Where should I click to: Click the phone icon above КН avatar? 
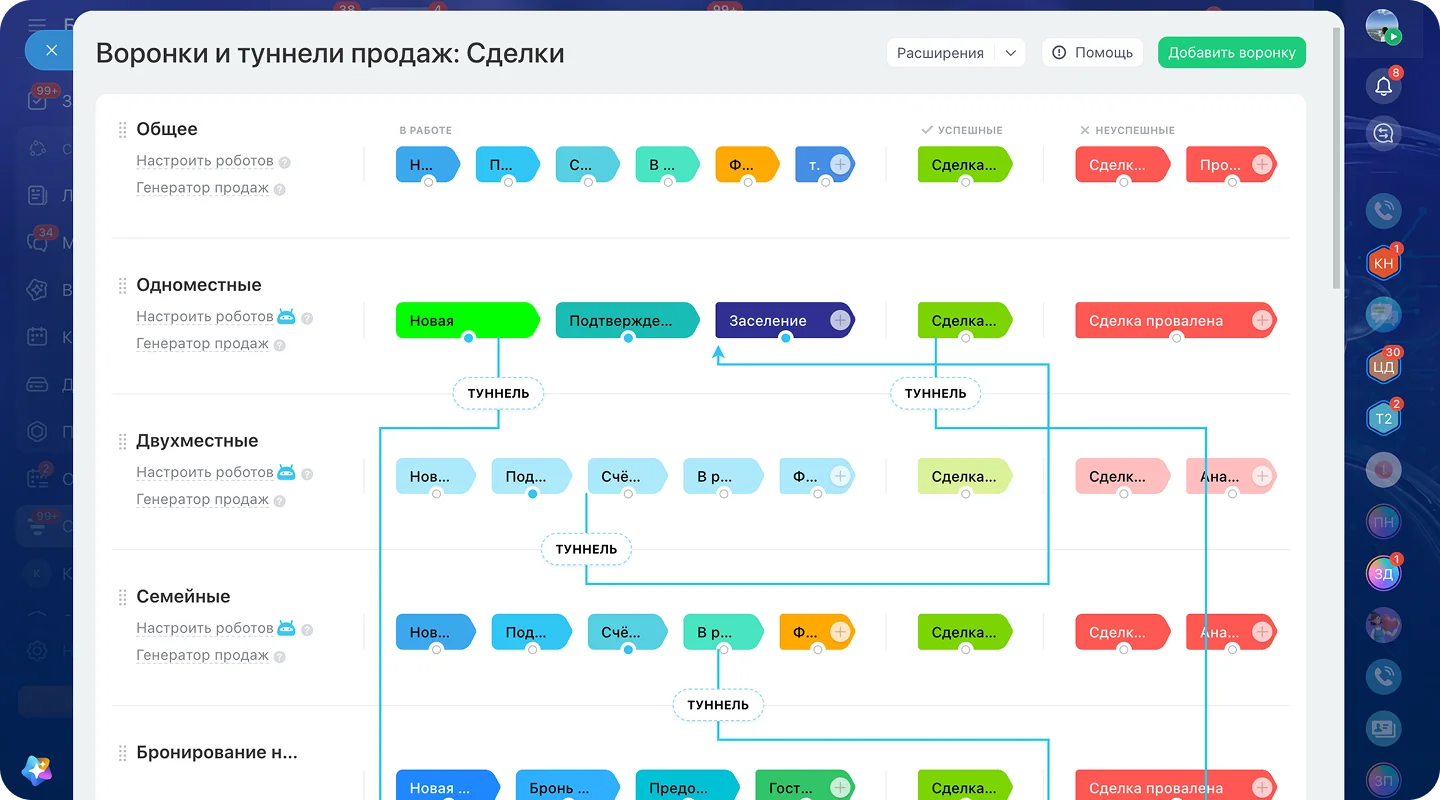1384,211
